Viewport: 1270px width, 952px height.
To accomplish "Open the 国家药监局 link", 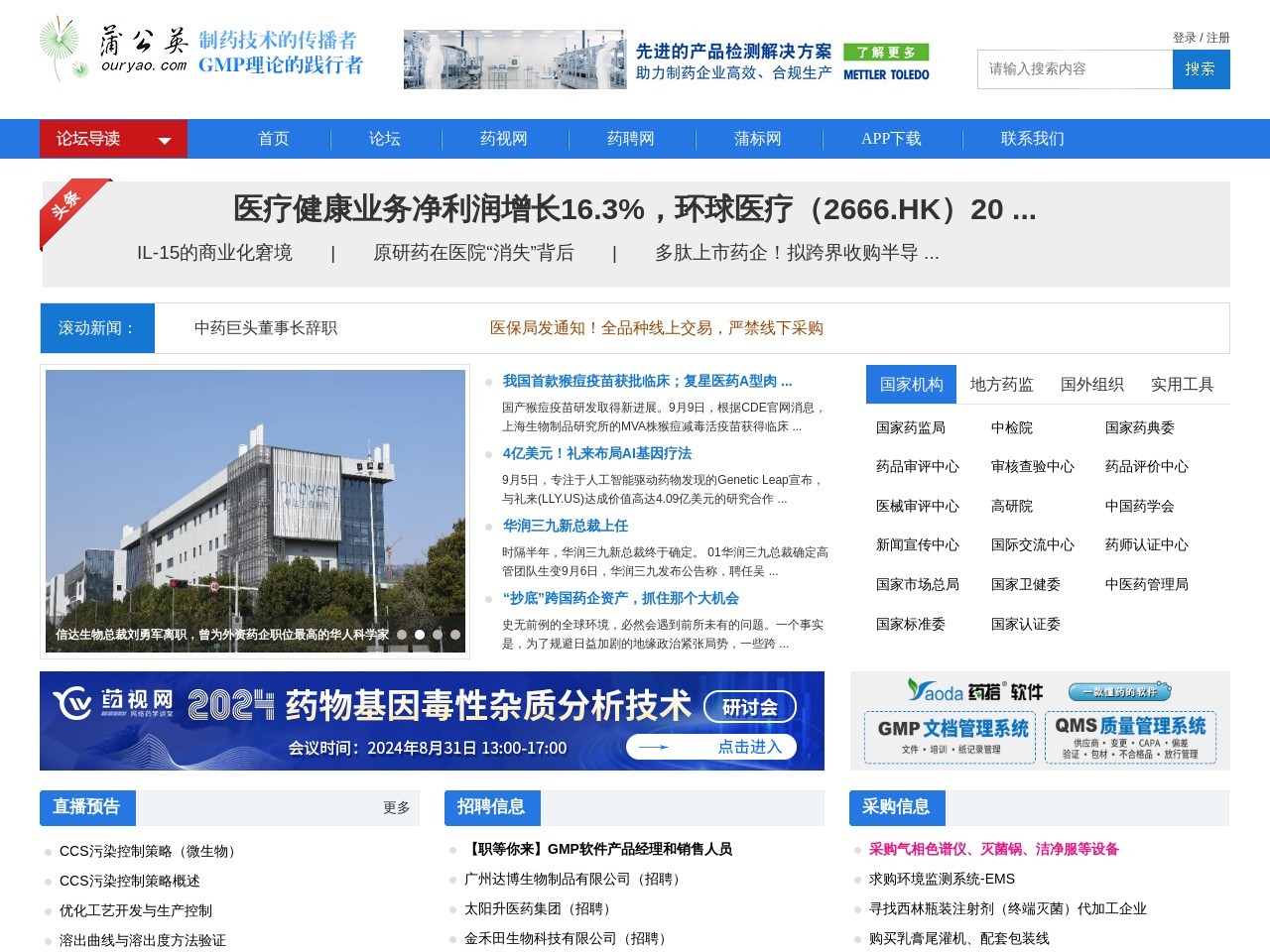I will click(x=911, y=426).
